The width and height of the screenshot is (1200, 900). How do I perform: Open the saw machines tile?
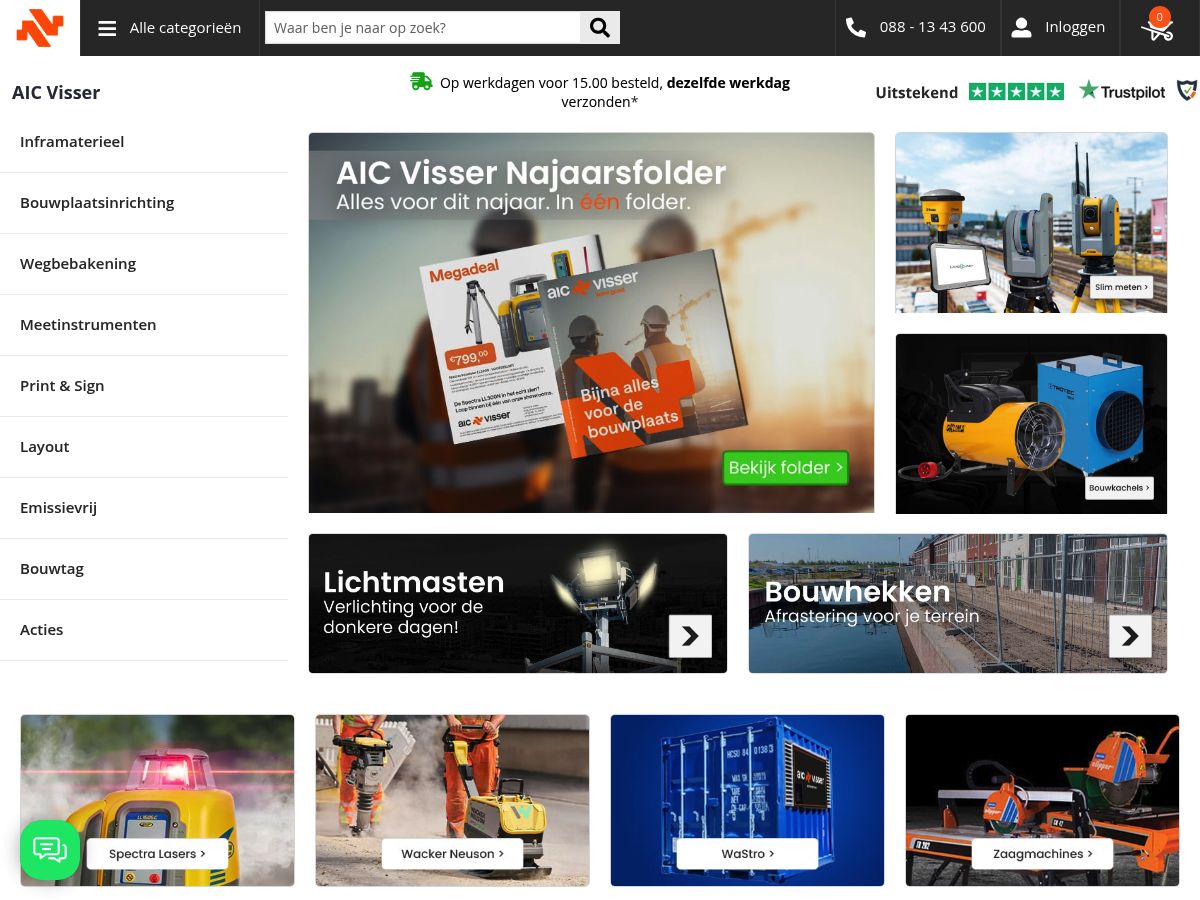(x=1042, y=800)
